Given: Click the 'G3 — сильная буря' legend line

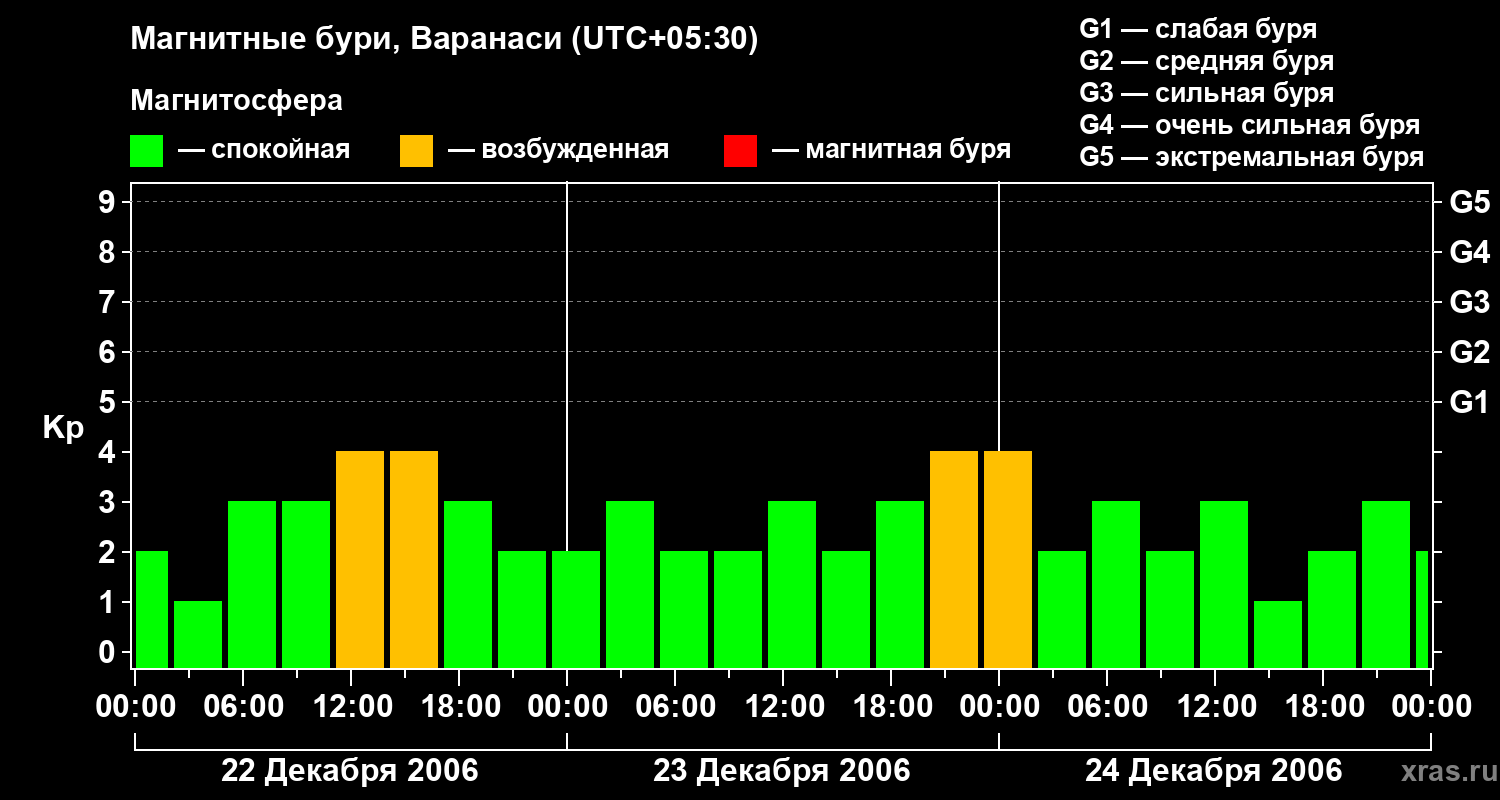Looking at the screenshot, I should 1206,93.
